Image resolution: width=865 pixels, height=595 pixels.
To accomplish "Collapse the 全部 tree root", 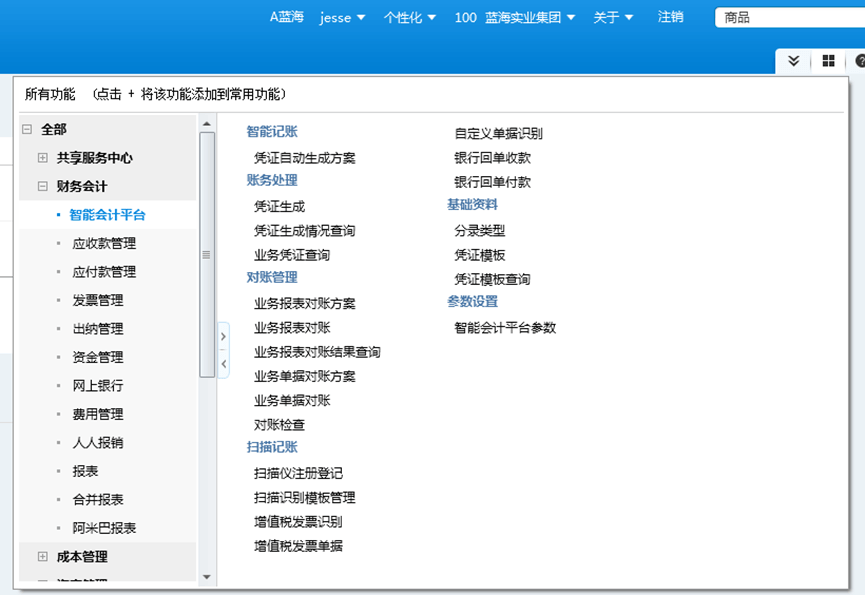I will click(27, 129).
